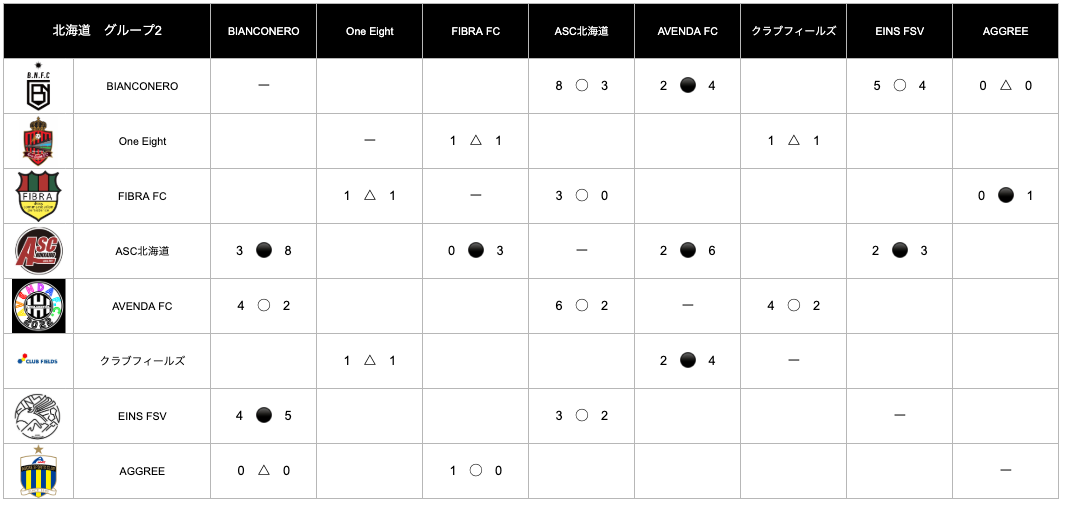Click the BIANCONERO team logo

(38, 87)
